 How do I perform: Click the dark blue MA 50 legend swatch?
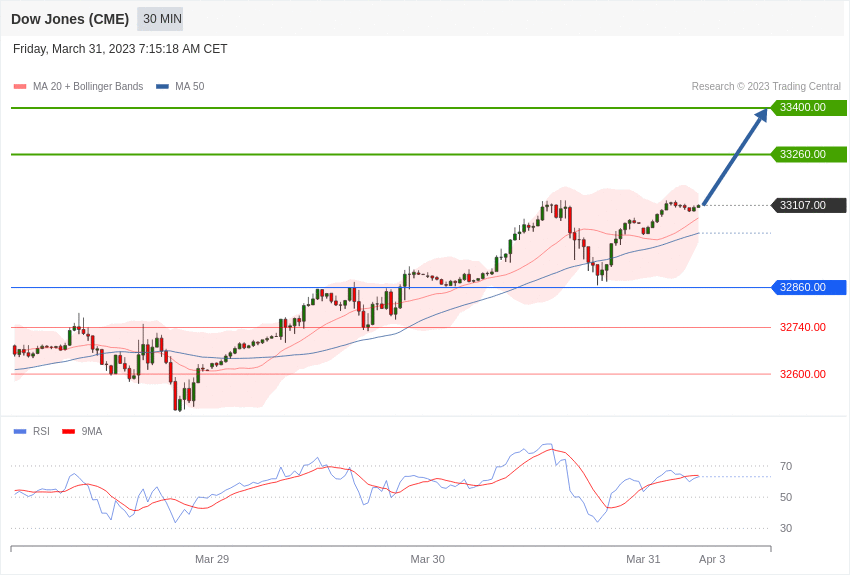tap(162, 86)
